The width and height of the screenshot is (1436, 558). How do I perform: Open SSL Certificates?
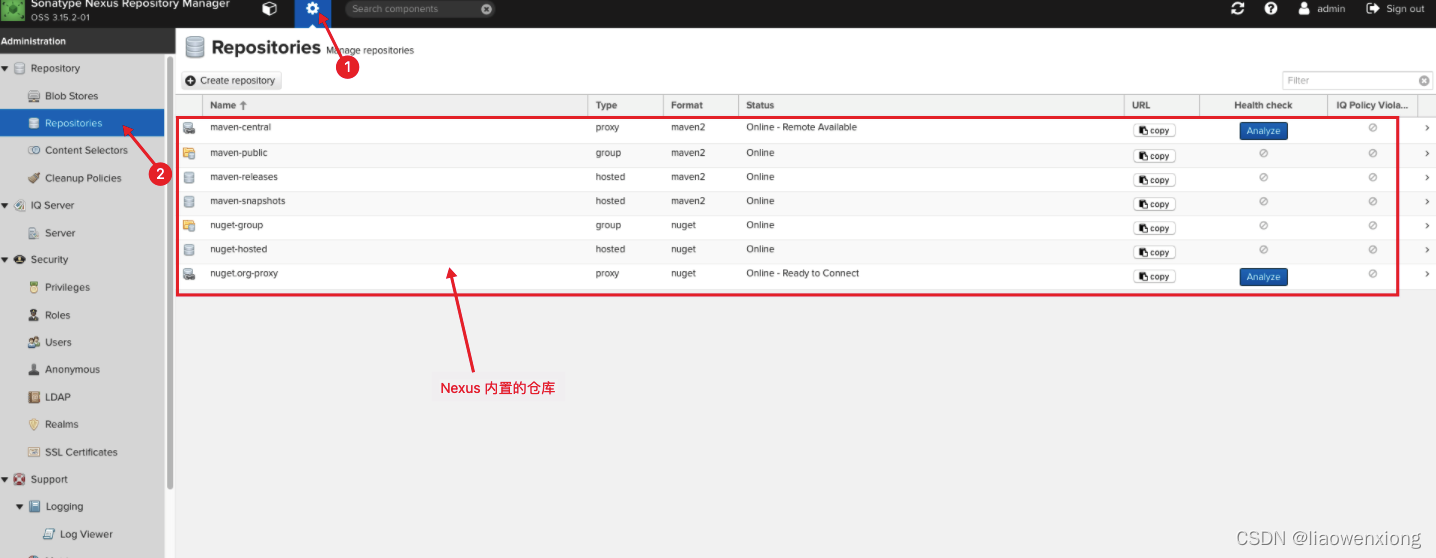click(81, 452)
